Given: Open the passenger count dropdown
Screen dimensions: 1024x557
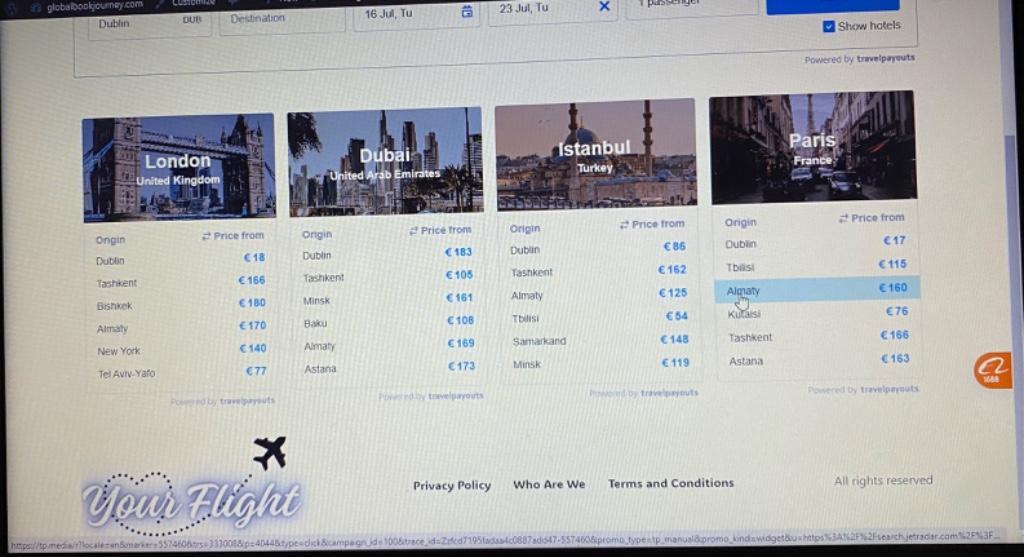Looking at the screenshot, I should [692, 5].
